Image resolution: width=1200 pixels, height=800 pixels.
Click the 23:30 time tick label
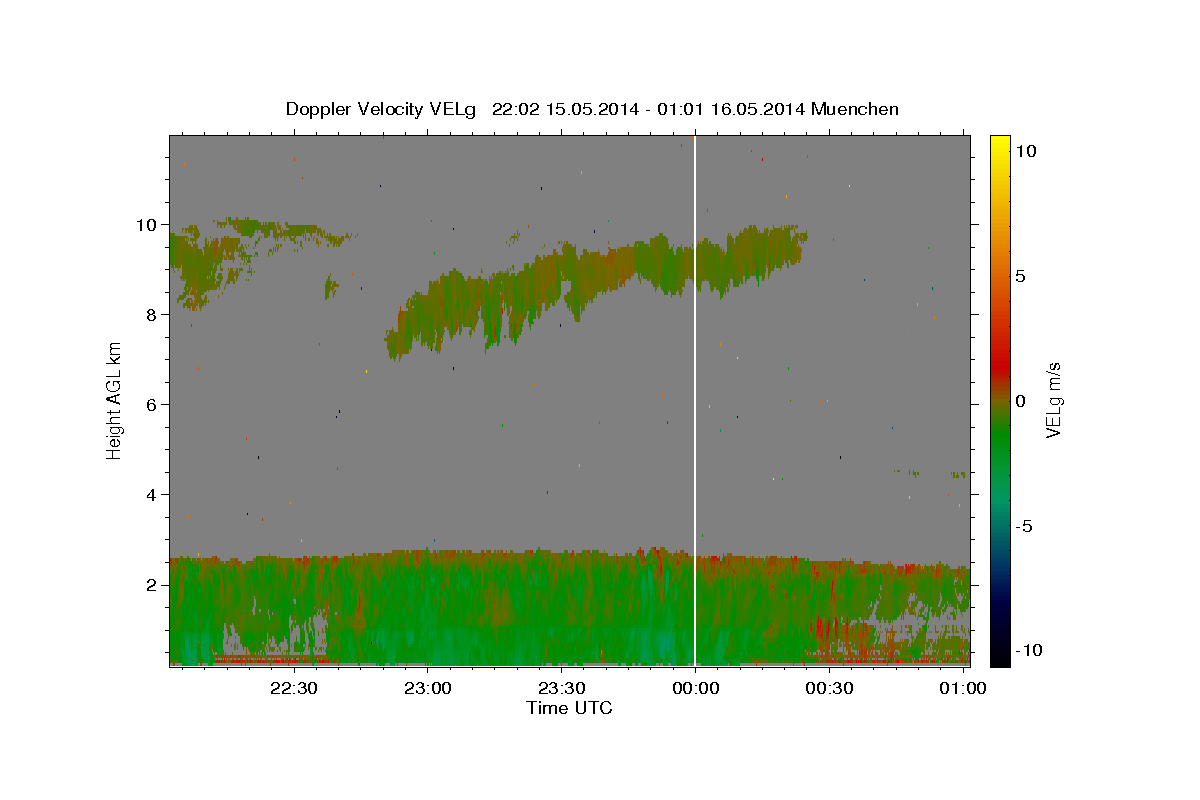click(x=562, y=688)
